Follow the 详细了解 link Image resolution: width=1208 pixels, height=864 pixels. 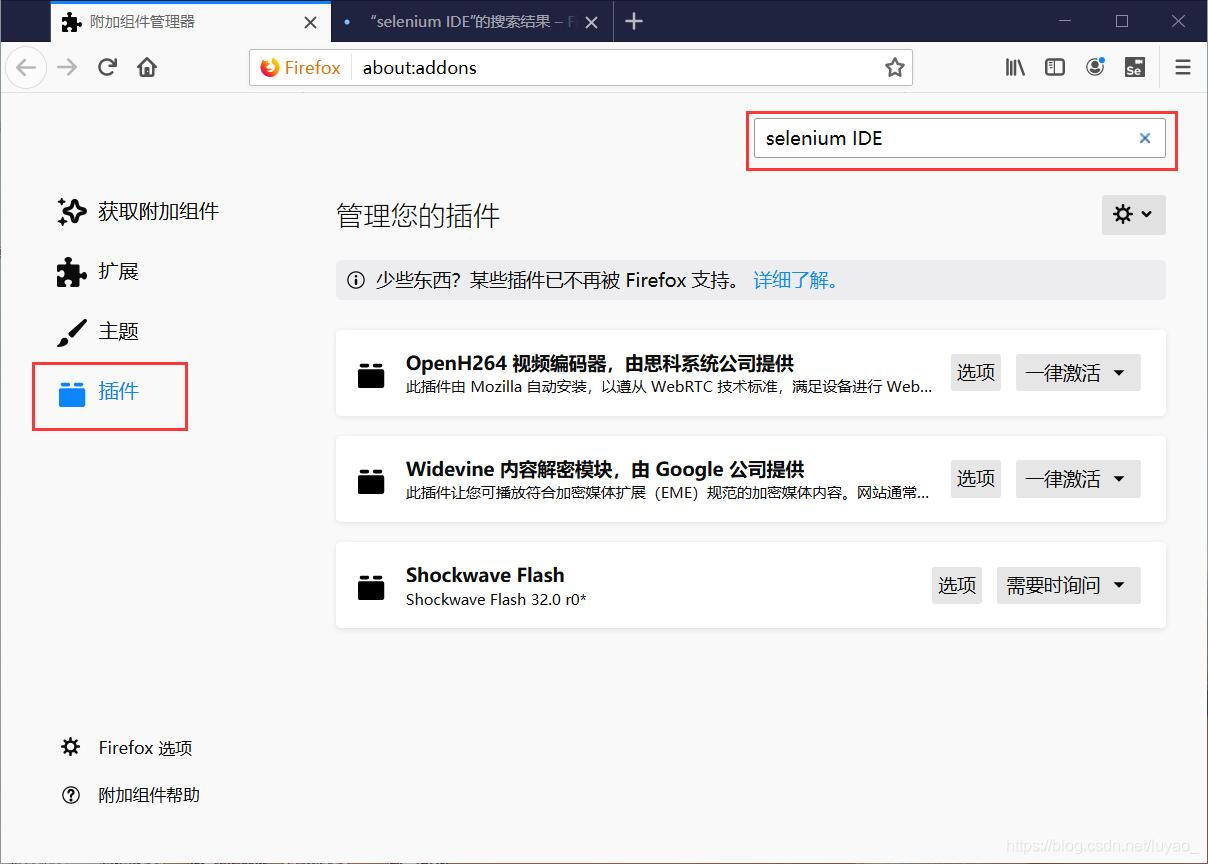tap(795, 281)
